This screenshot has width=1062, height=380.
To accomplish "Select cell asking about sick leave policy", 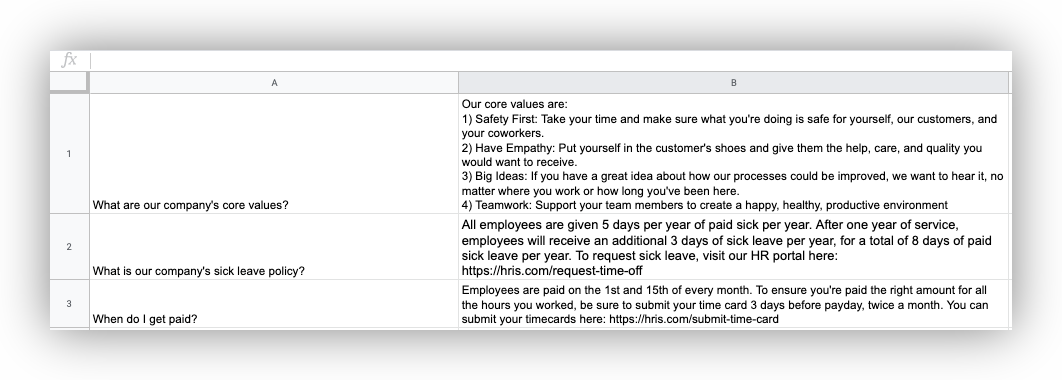I will (x=274, y=247).
